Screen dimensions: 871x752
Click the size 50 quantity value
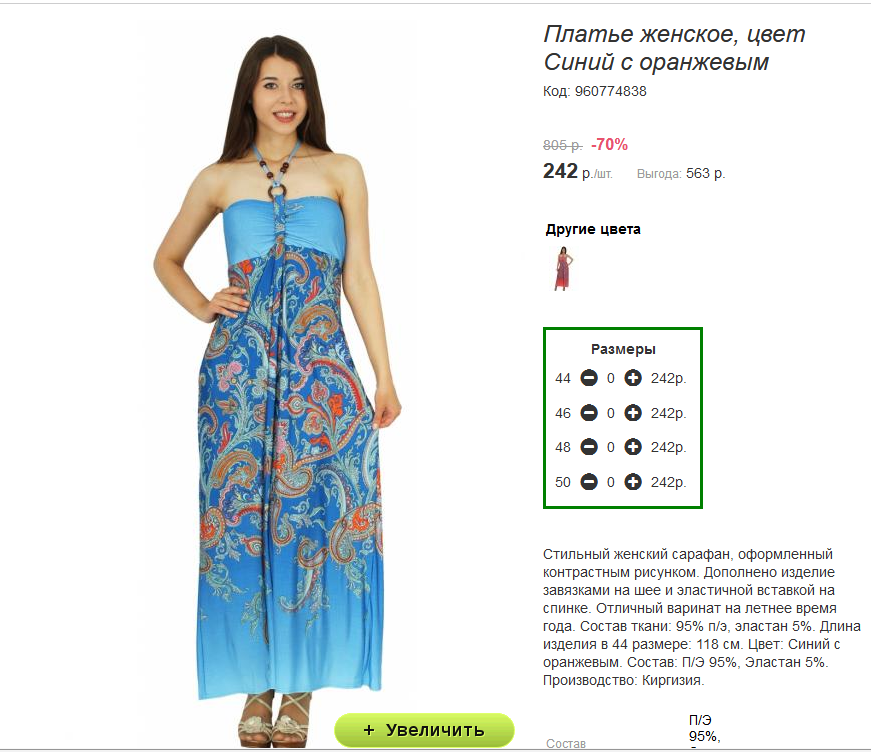(x=610, y=482)
